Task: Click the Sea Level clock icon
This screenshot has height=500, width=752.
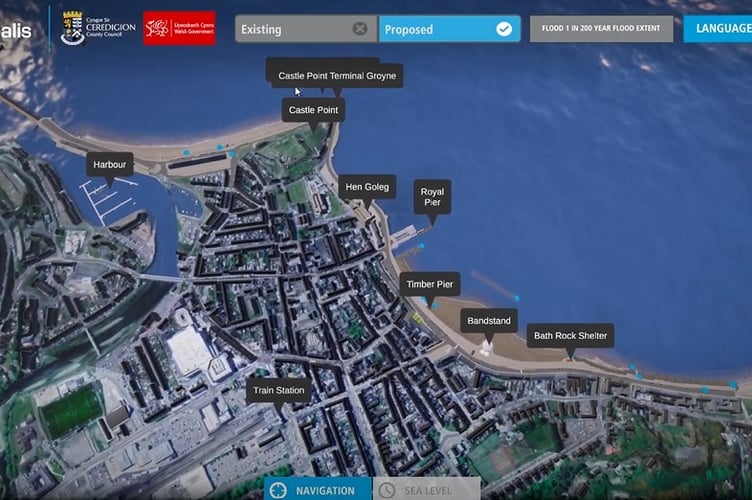Action: coord(387,490)
